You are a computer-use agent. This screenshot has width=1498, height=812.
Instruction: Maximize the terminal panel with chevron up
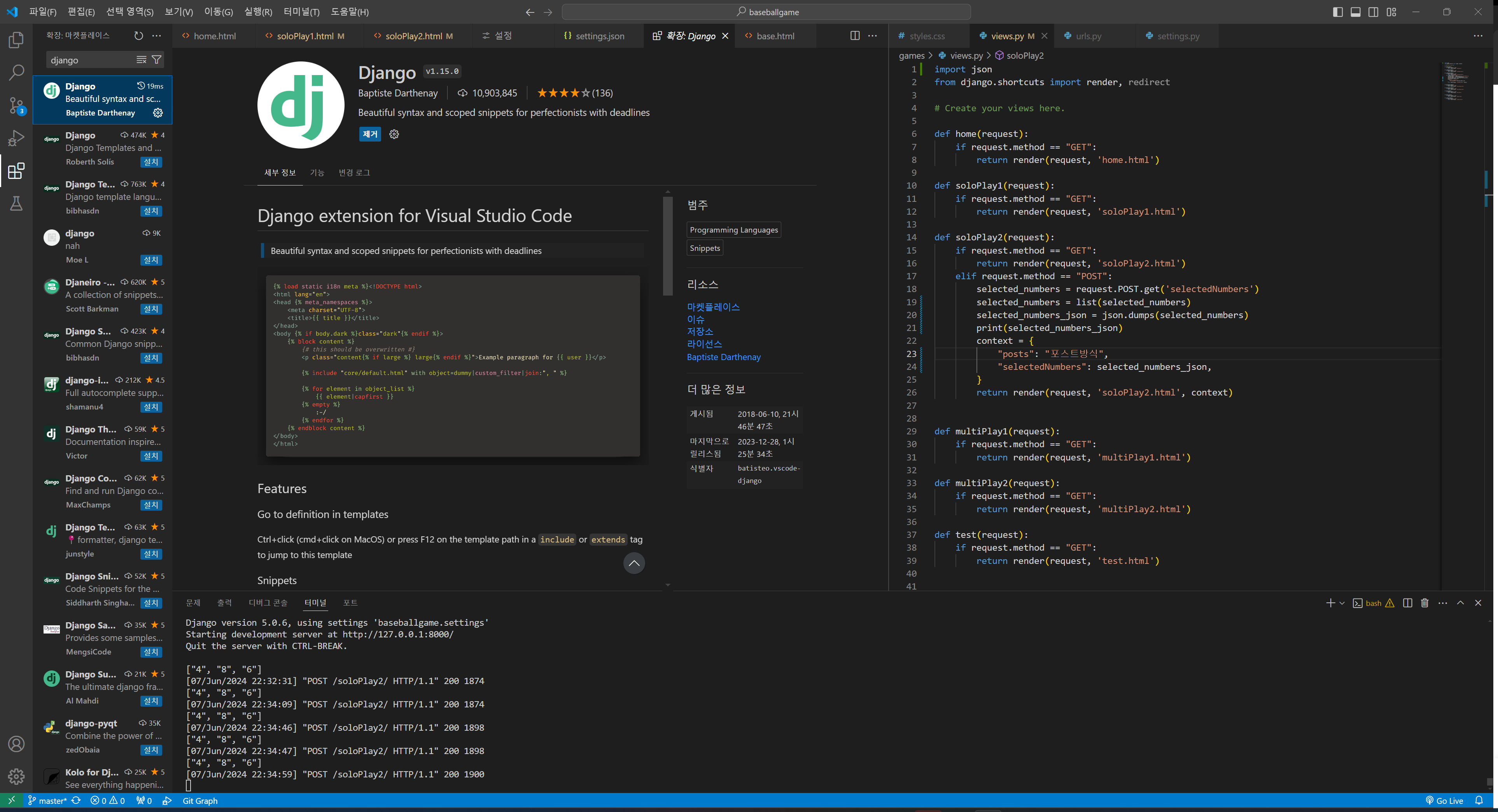[1460, 603]
